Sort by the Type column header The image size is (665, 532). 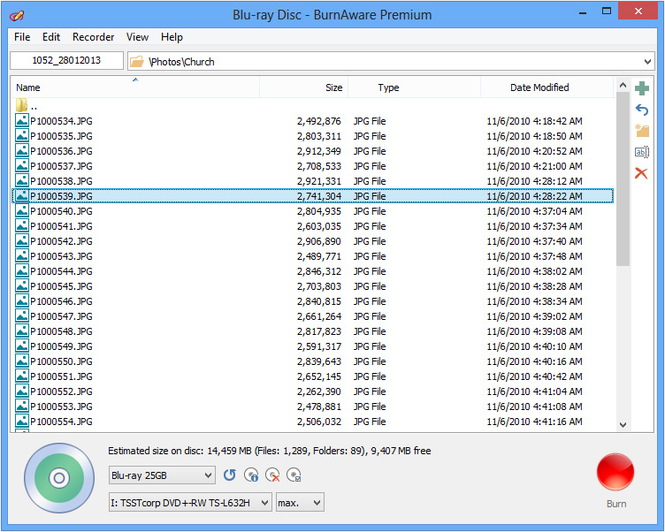tap(414, 87)
